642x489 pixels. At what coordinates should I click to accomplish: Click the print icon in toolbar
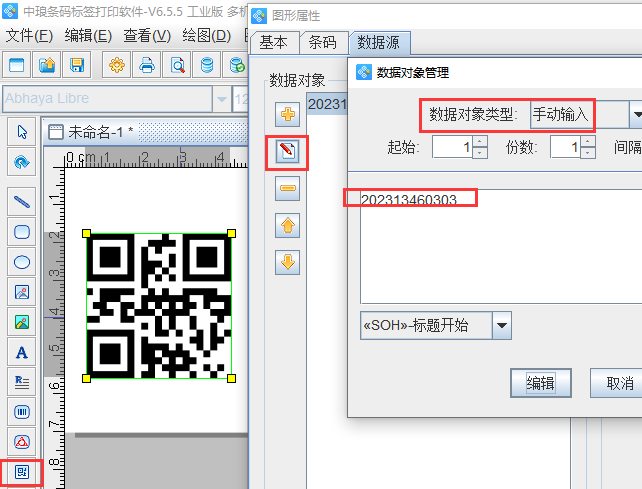[147, 66]
